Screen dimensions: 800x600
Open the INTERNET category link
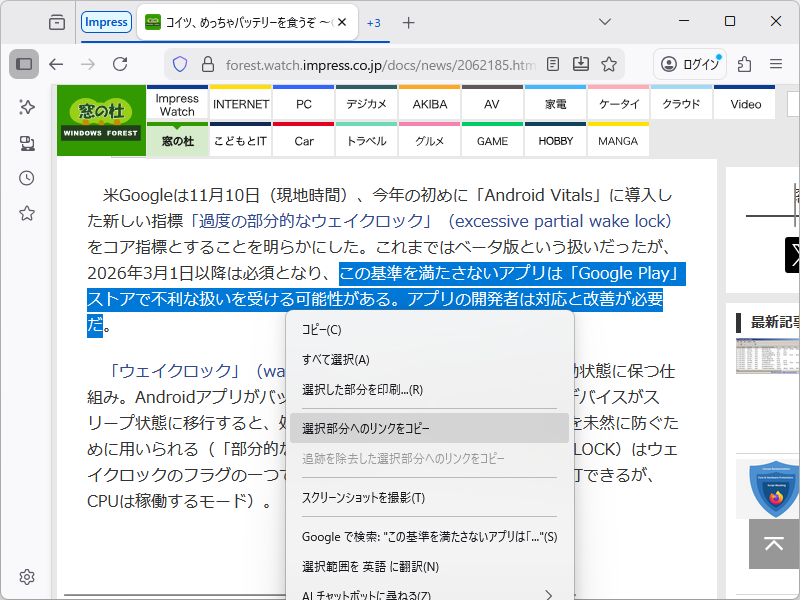[x=240, y=102]
